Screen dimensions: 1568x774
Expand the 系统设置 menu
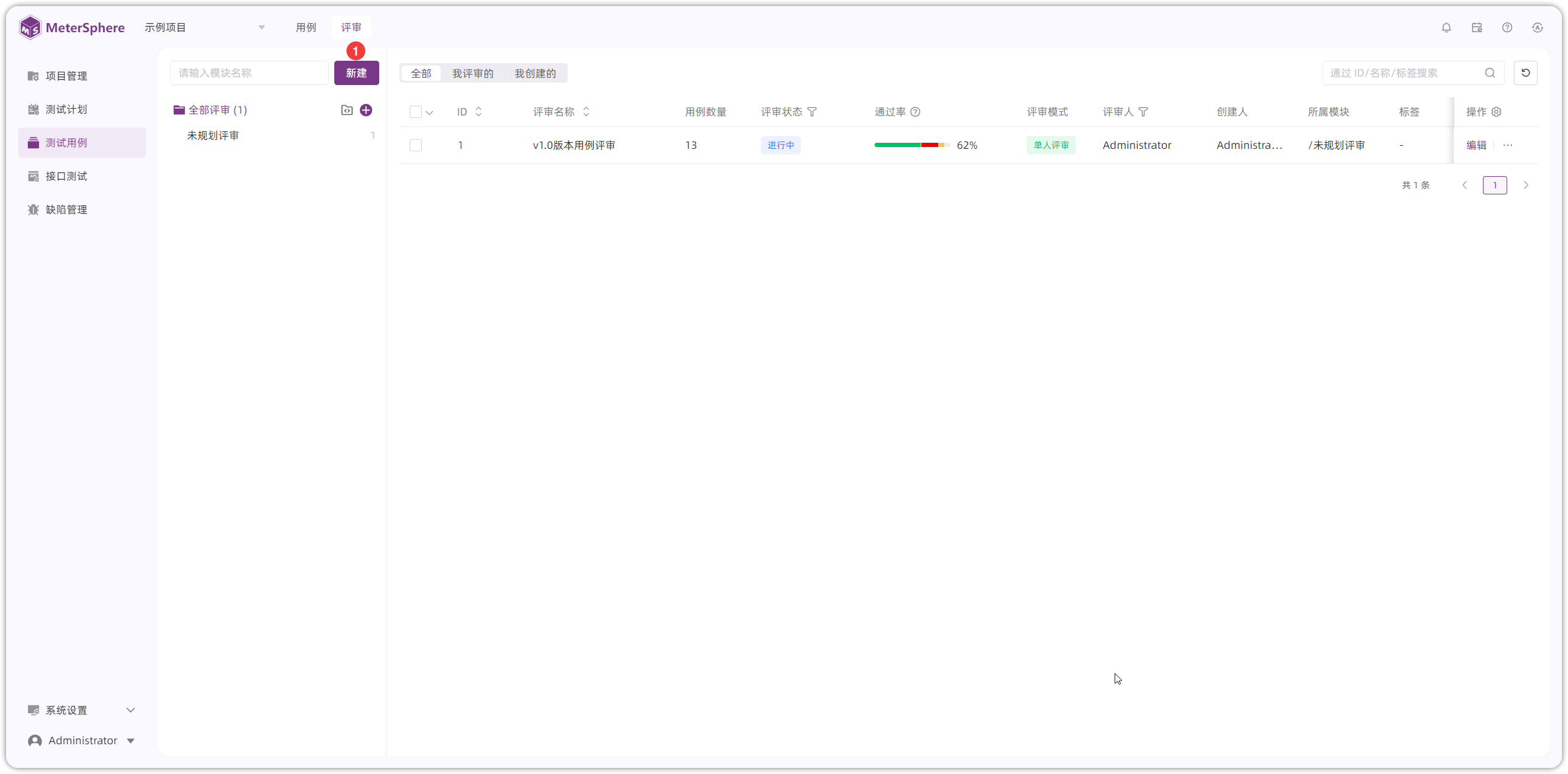click(82, 710)
